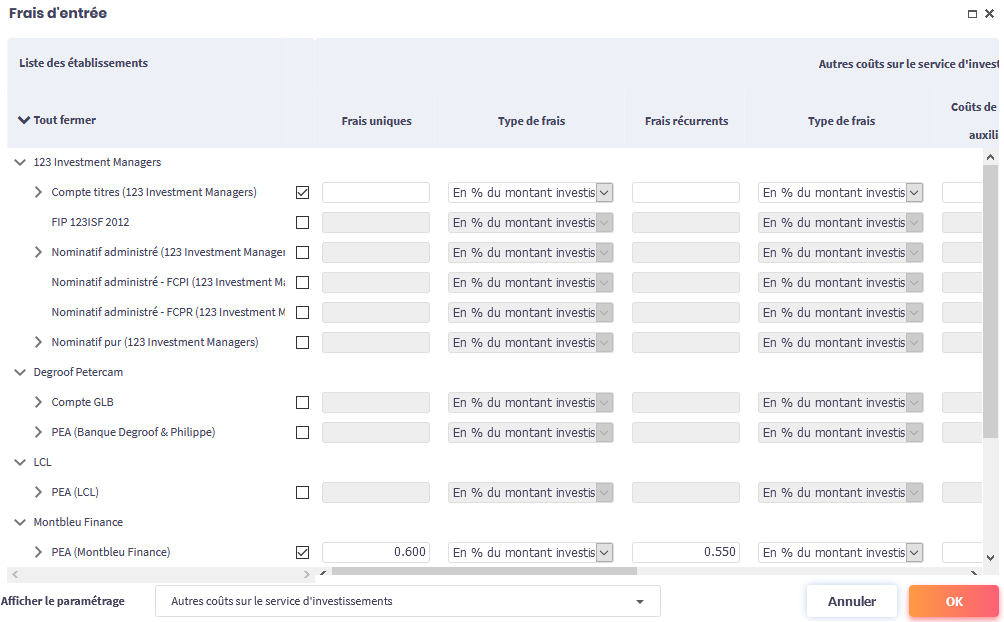Collapse all rows with Tout fermer chevron
This screenshot has width=1004, height=622.
[x=24, y=120]
